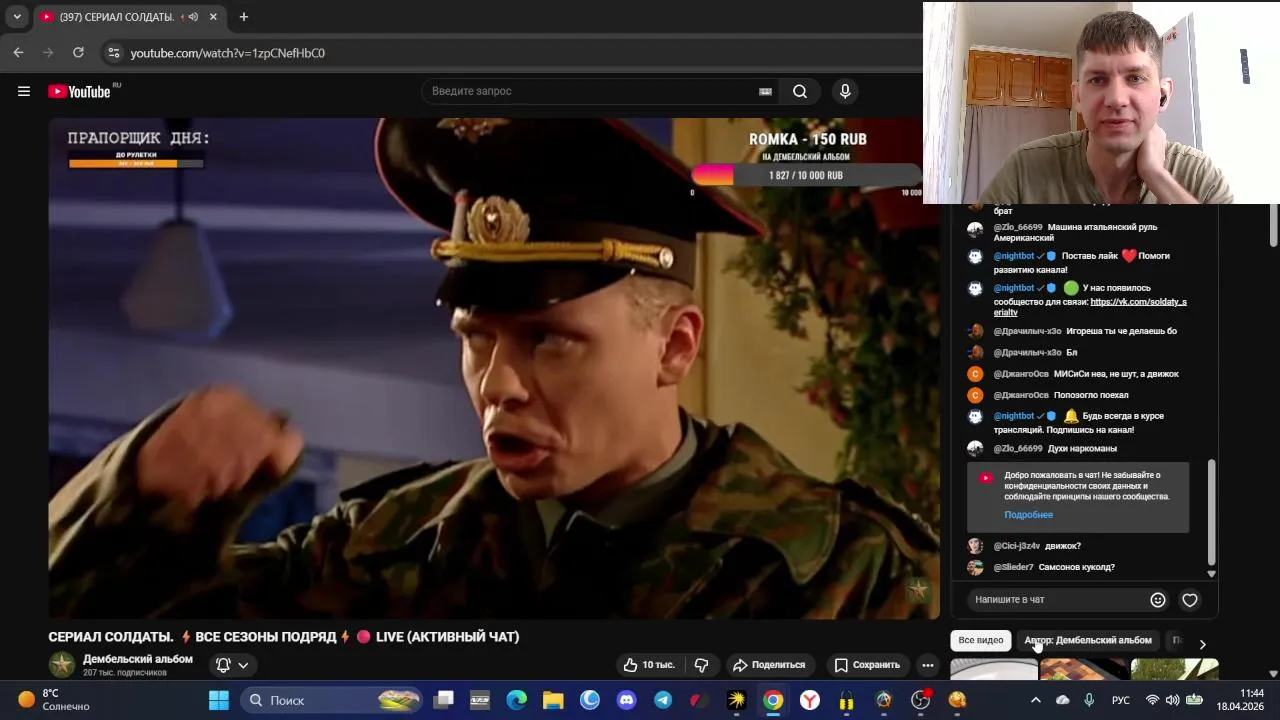View site information icon in address bar
Image resolution: width=1280 pixels, height=720 pixels.
pos(114,53)
